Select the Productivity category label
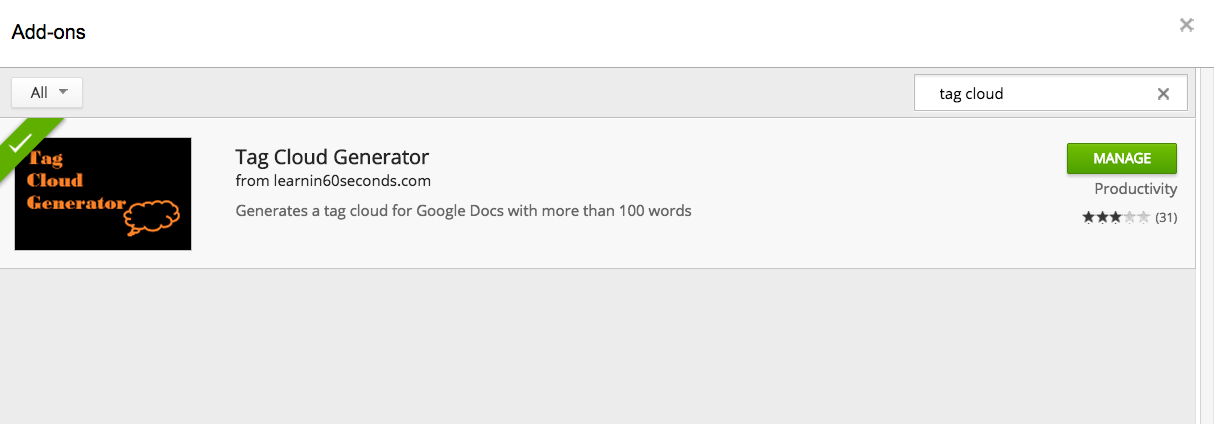This screenshot has height=424, width=1214. [x=1135, y=189]
